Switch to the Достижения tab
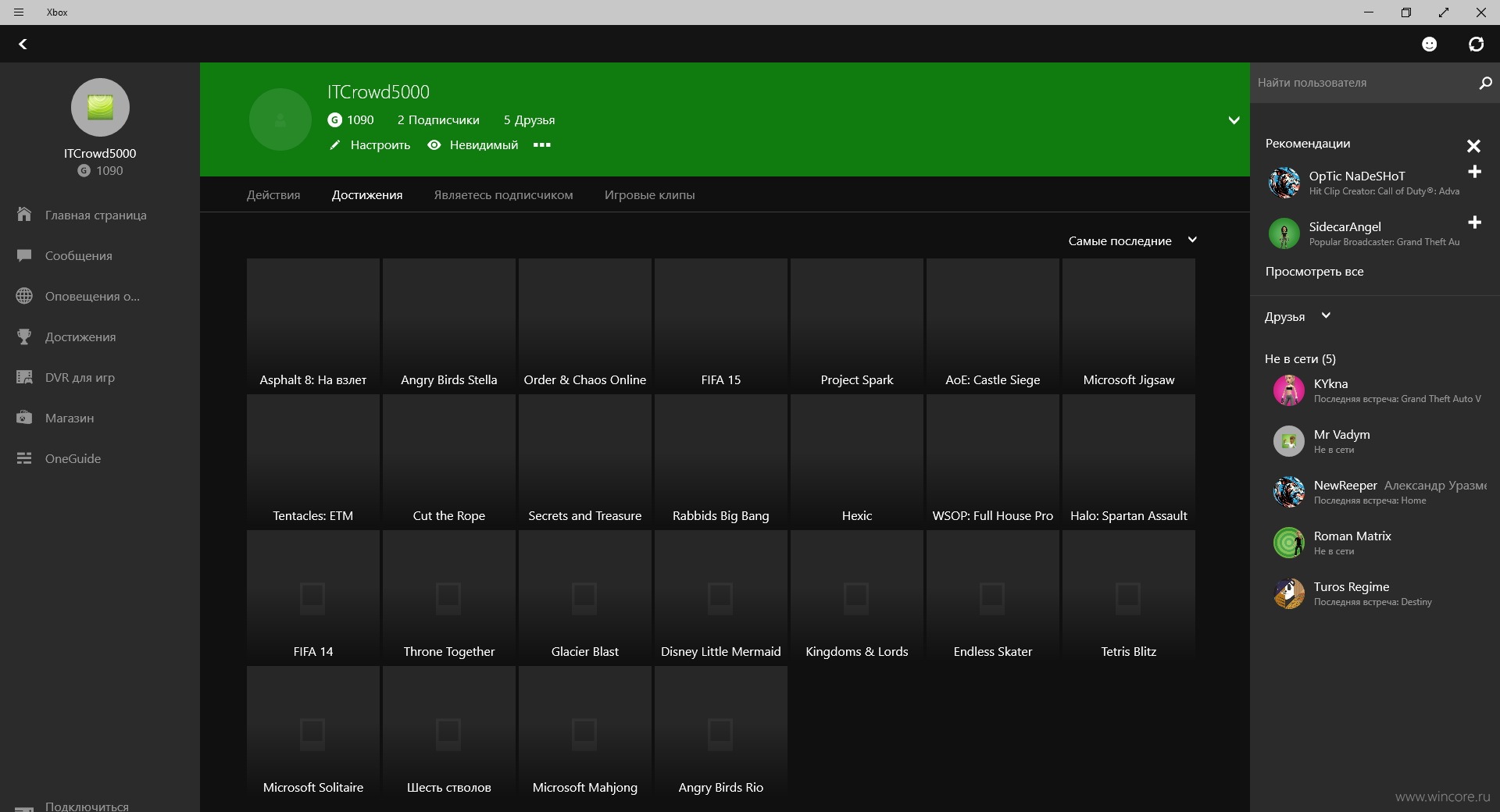The height and width of the screenshot is (812, 1500). point(367,195)
